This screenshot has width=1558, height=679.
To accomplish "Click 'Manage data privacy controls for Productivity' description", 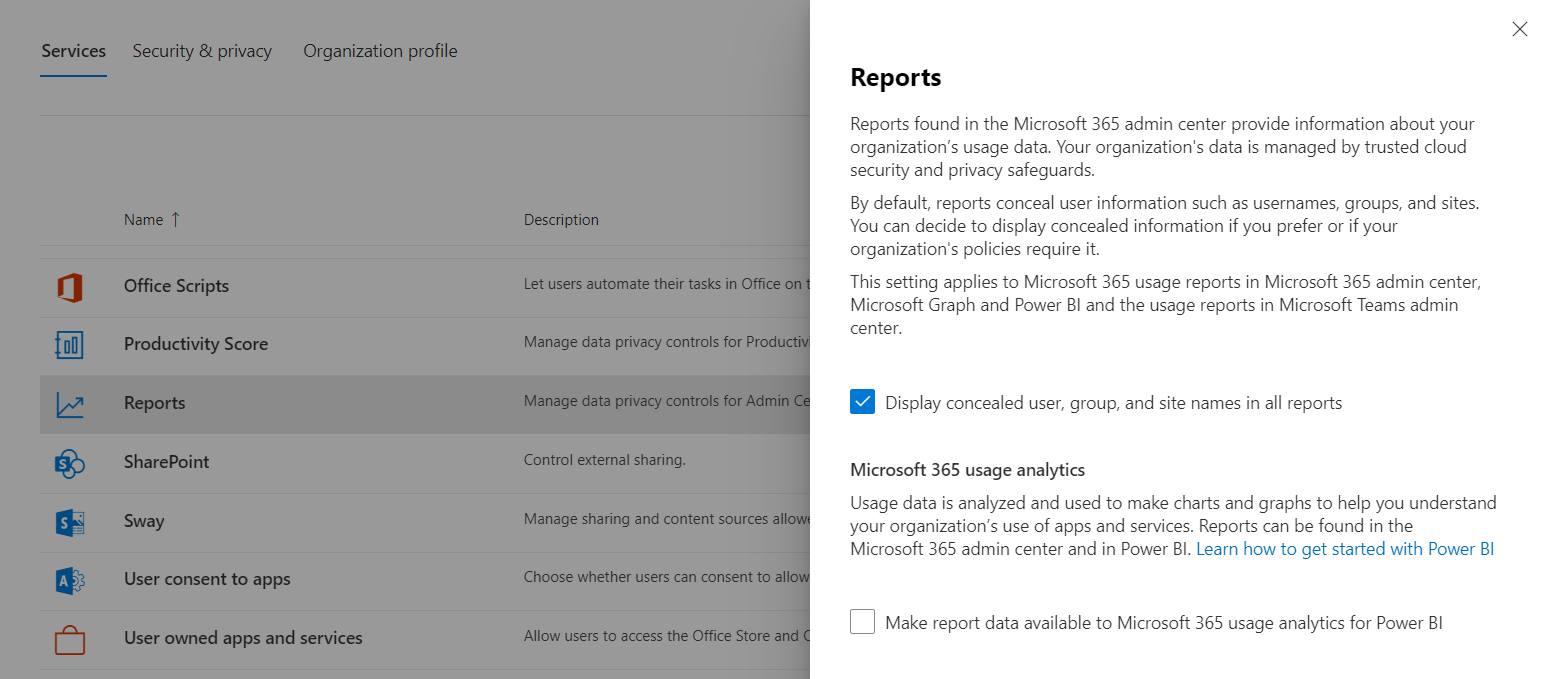I will click(x=666, y=343).
